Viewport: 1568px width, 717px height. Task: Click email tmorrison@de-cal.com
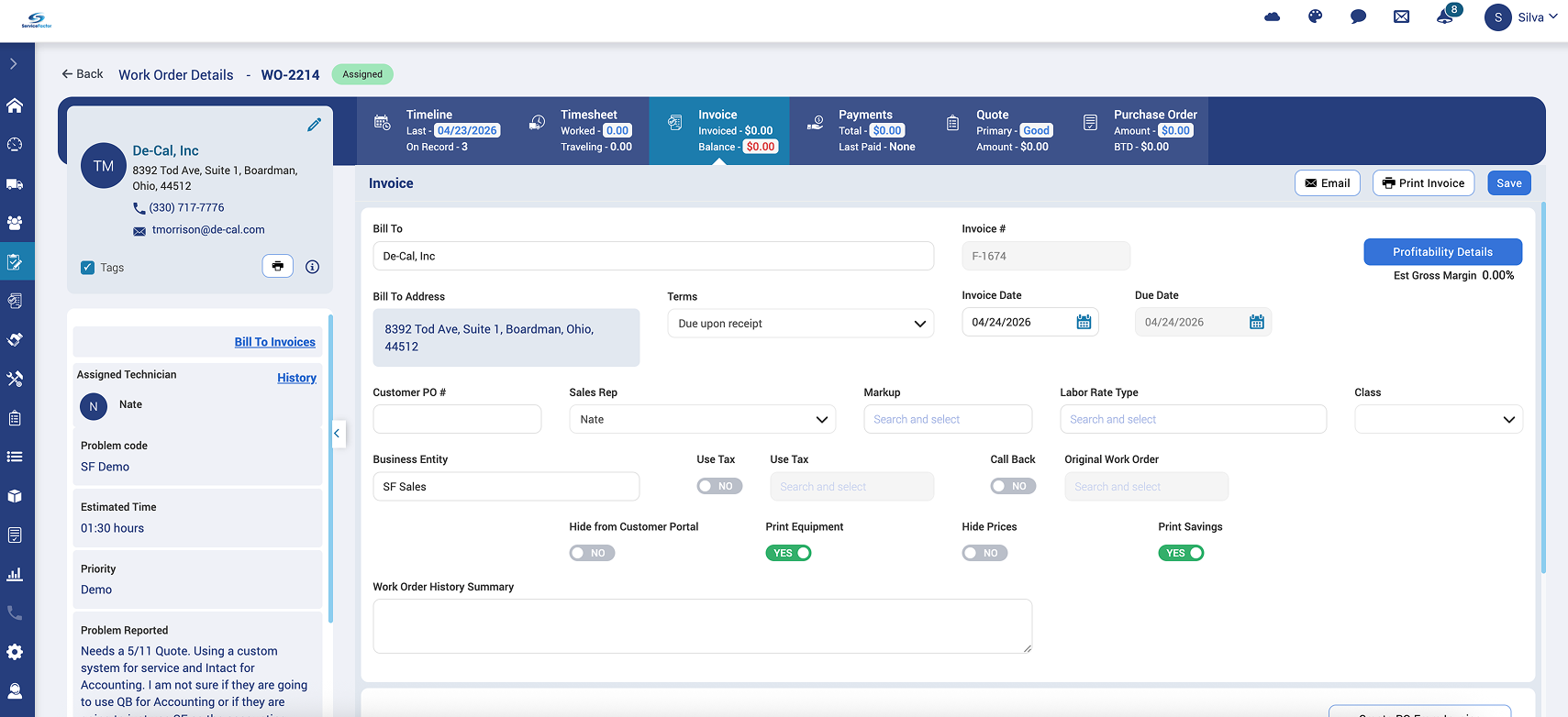click(208, 230)
